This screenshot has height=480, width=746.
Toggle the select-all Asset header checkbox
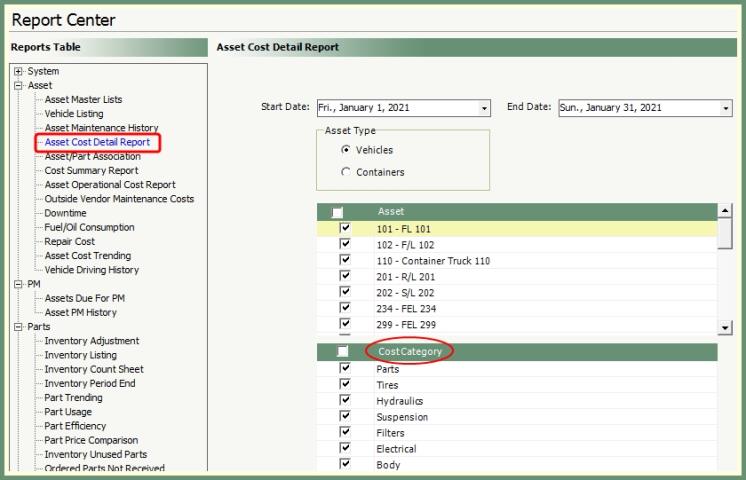[x=338, y=212]
